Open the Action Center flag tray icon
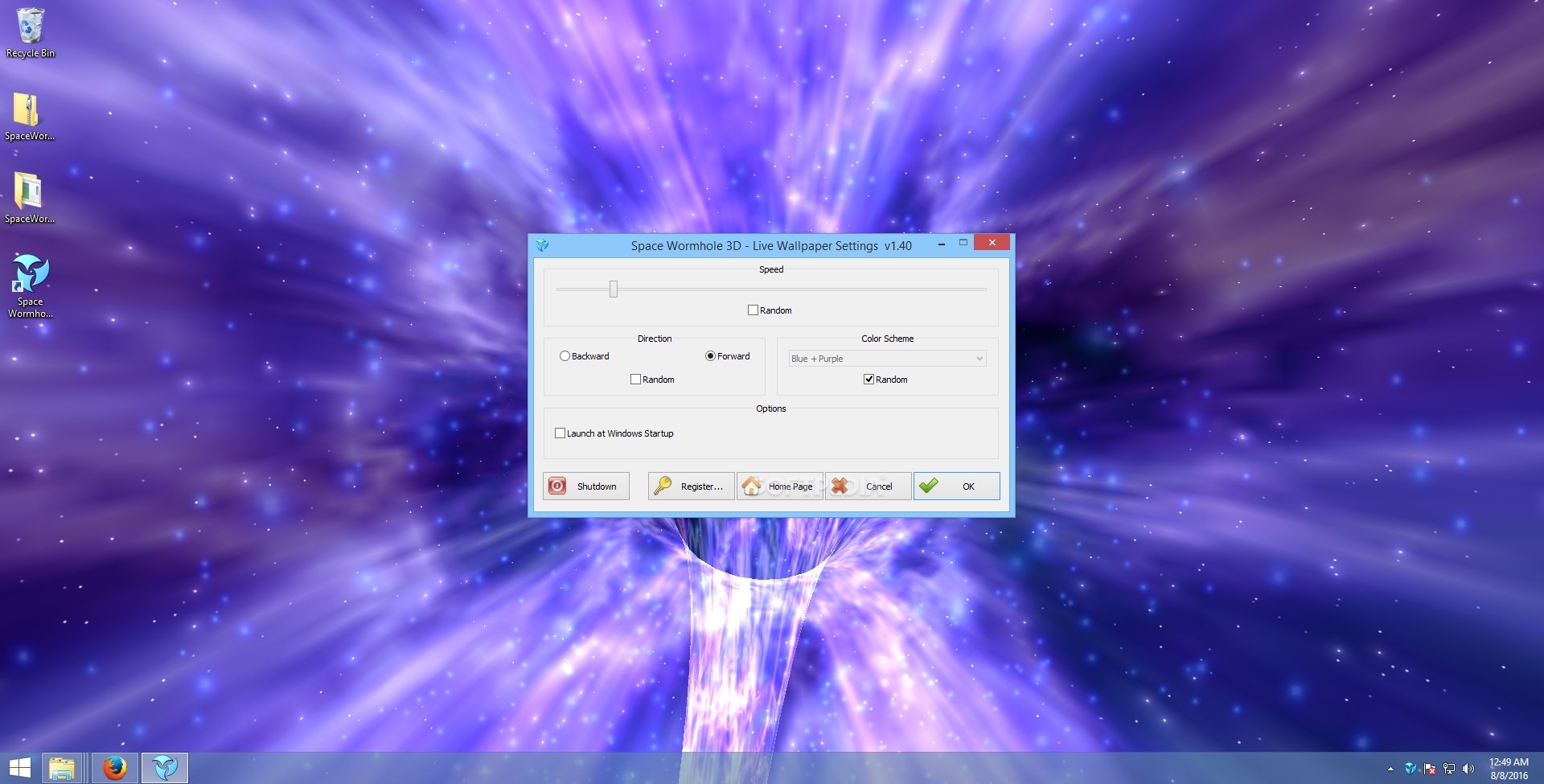The height and width of the screenshot is (784, 1544). click(1430, 769)
